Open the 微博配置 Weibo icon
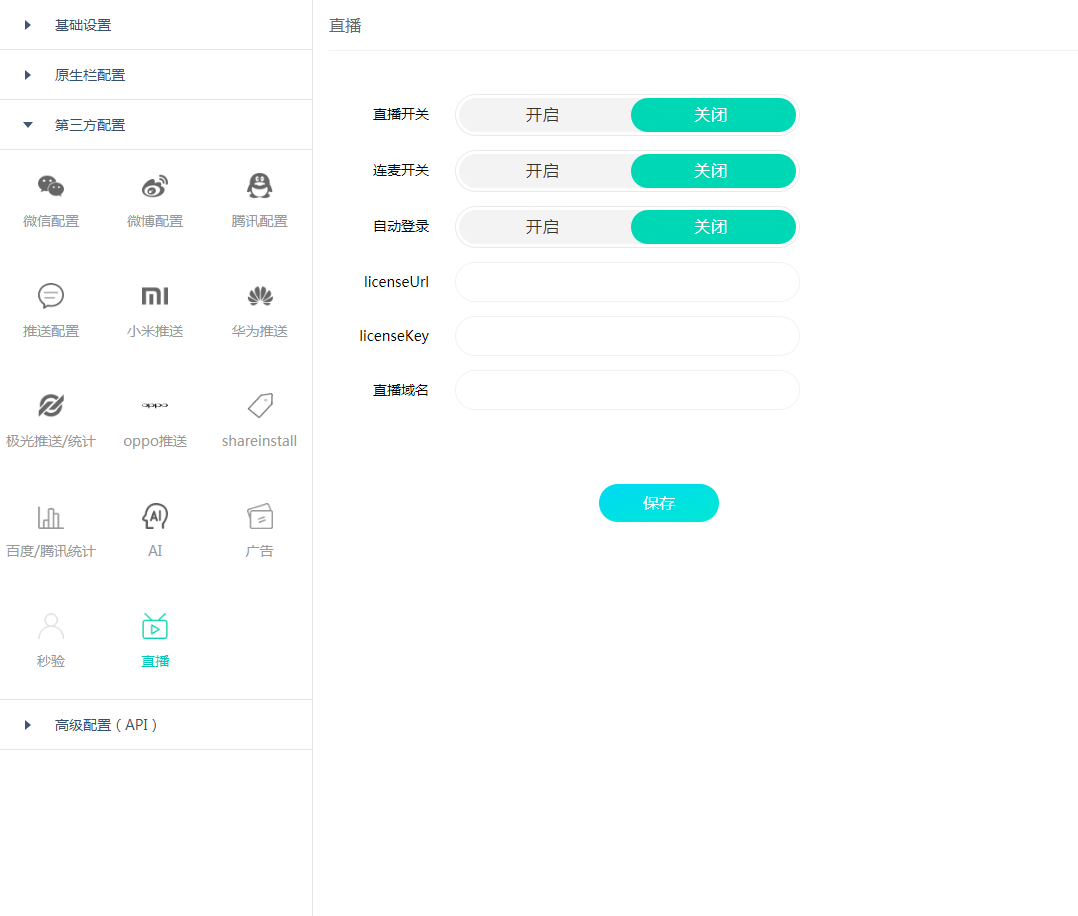The image size is (1078, 916). click(155, 186)
